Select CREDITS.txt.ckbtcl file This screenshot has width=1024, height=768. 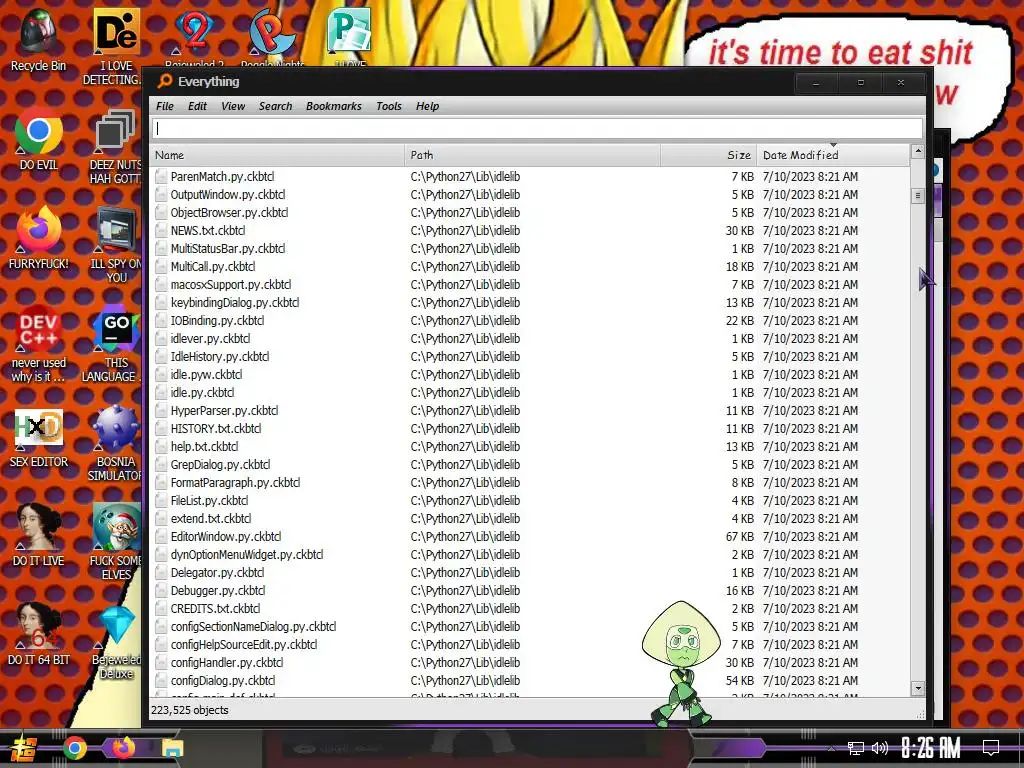pyautogui.click(x=529, y=609)
